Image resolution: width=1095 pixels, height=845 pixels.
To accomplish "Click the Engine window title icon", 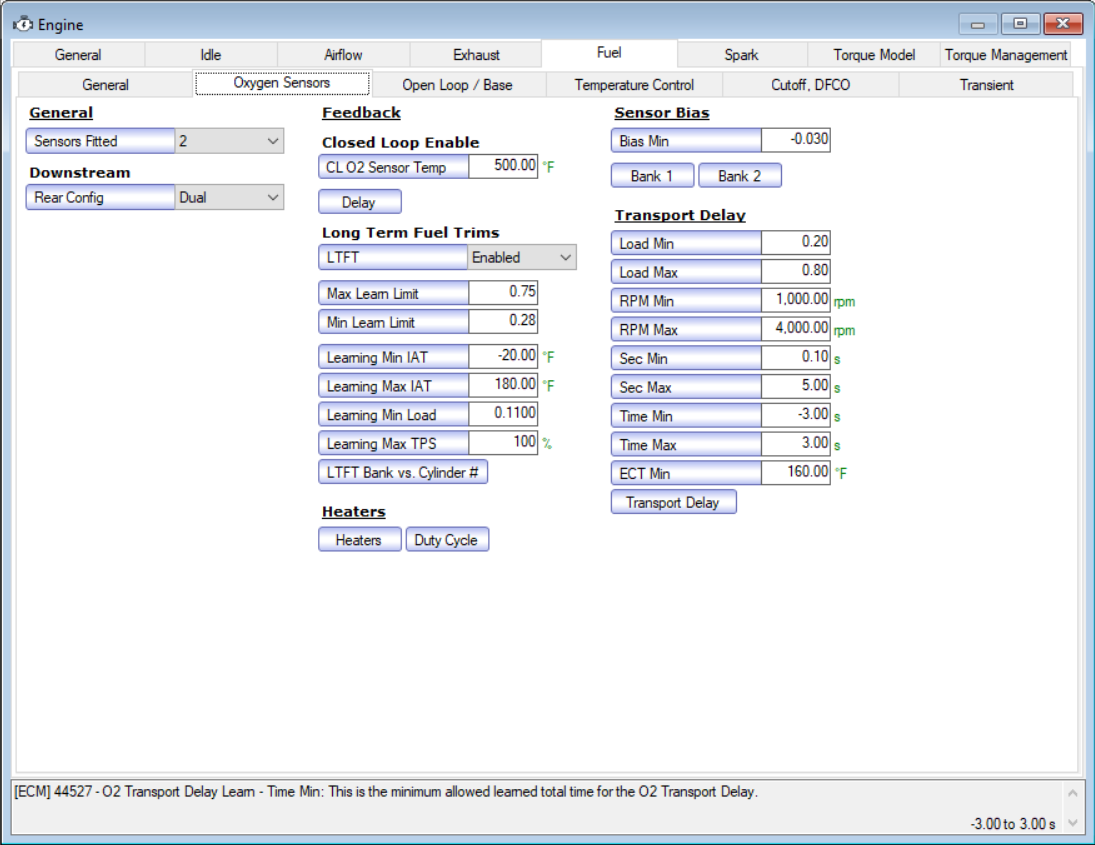I will pos(22,24).
